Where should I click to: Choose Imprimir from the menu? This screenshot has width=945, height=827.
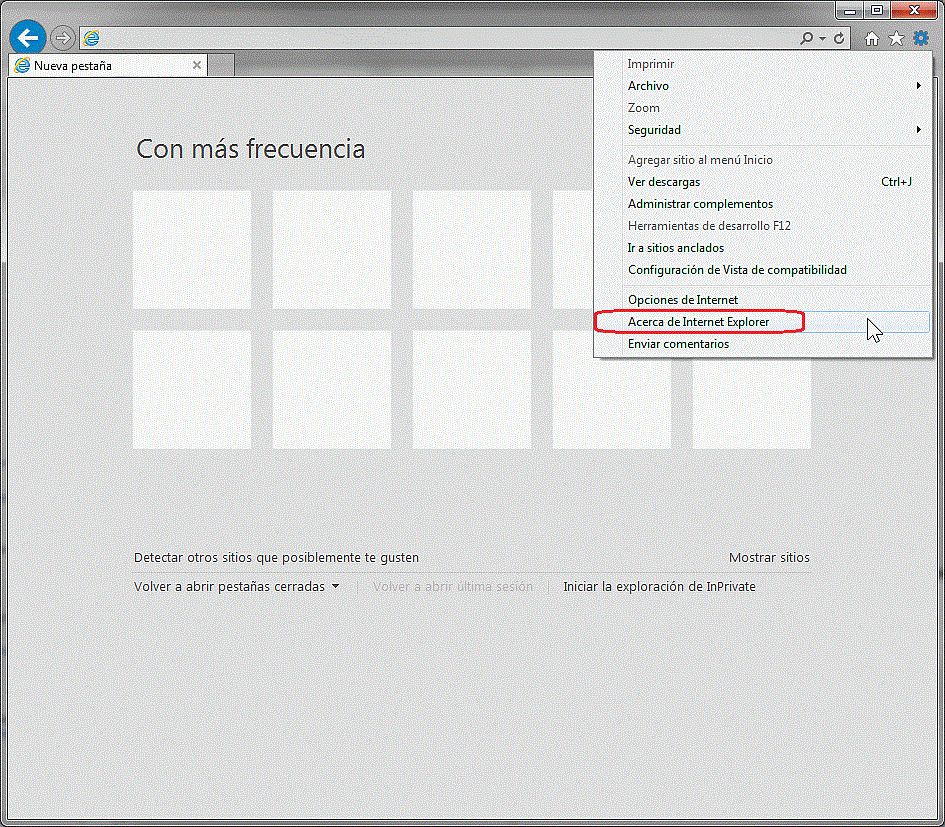(x=763, y=64)
